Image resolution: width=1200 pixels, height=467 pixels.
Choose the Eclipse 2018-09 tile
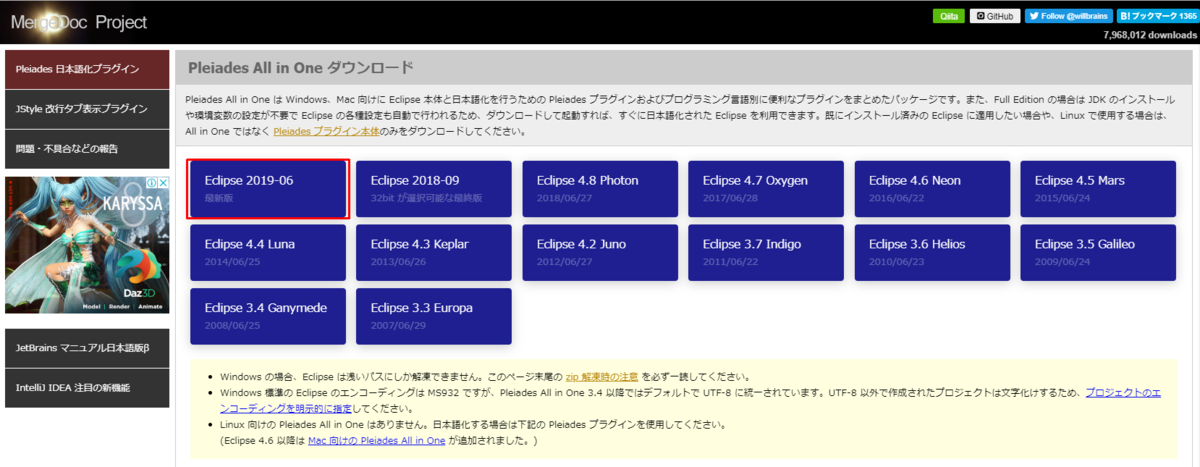pos(434,189)
